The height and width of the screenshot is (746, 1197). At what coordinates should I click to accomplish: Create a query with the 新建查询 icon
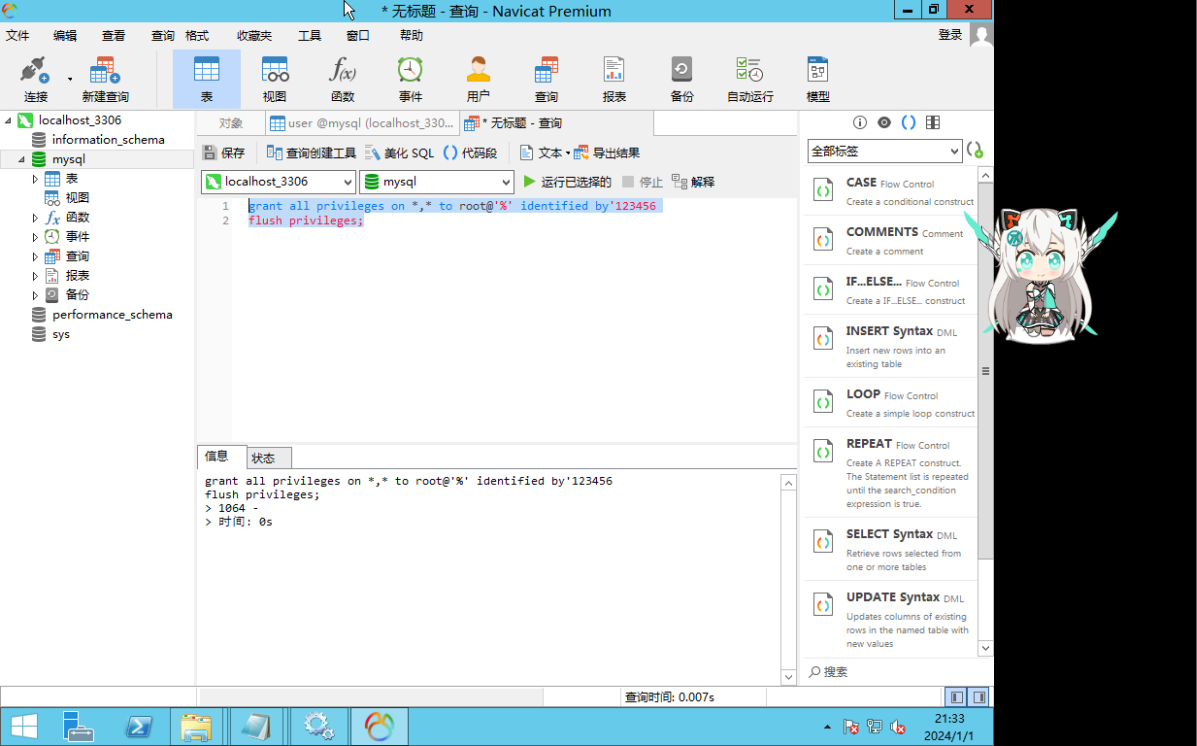tap(103, 77)
